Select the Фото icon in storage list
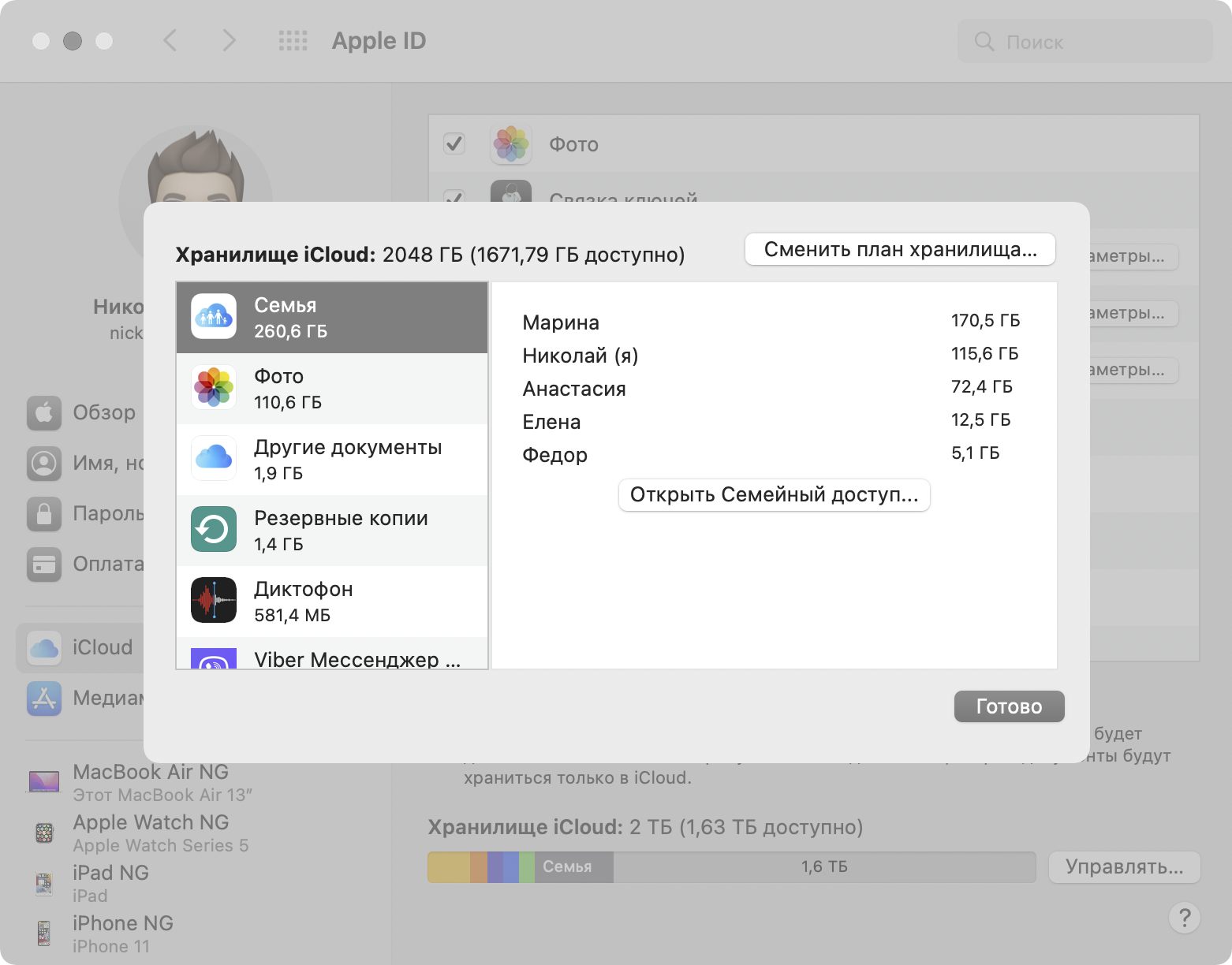Image resolution: width=1232 pixels, height=965 pixels. click(x=214, y=388)
